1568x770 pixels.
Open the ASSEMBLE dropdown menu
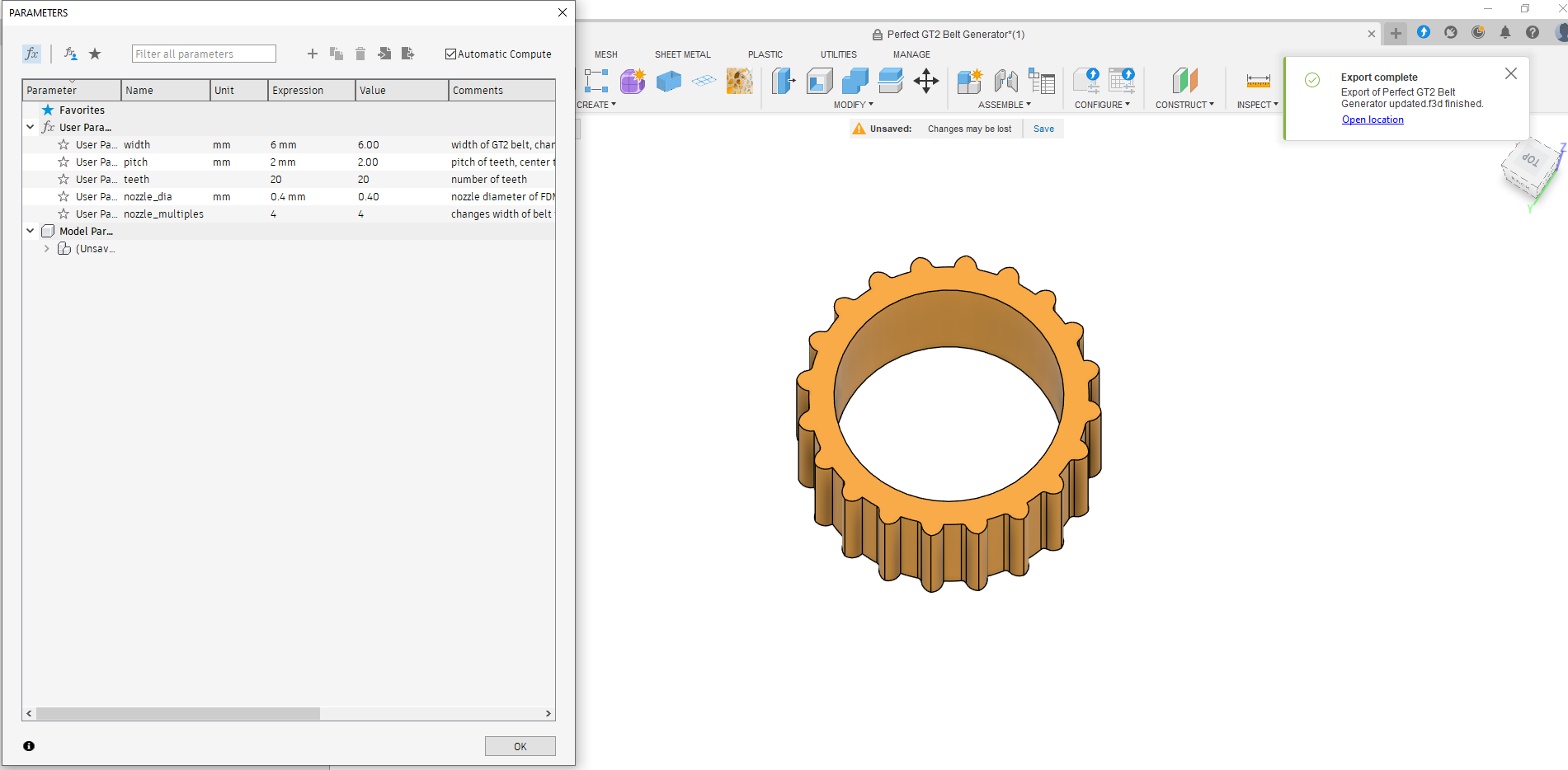coord(1005,105)
